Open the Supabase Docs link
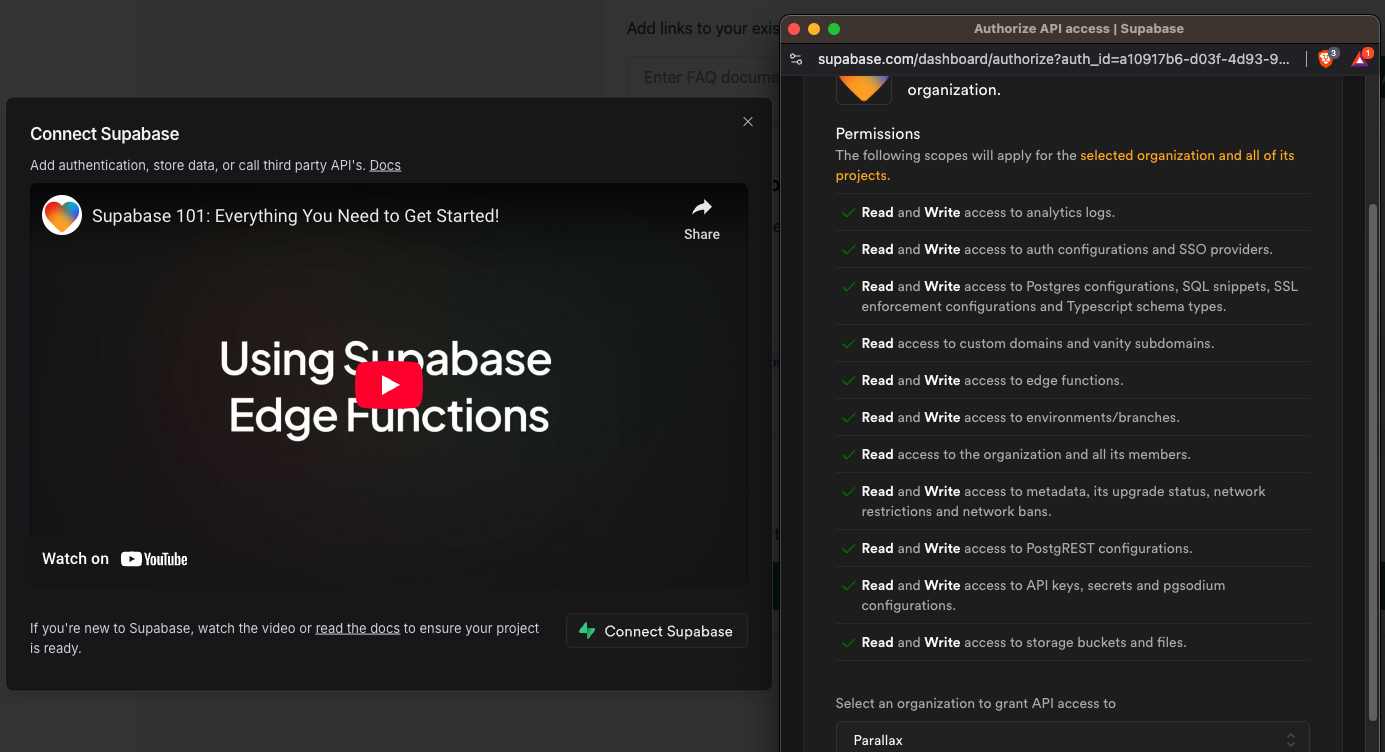Screen dimensions: 1385x752 (385, 165)
